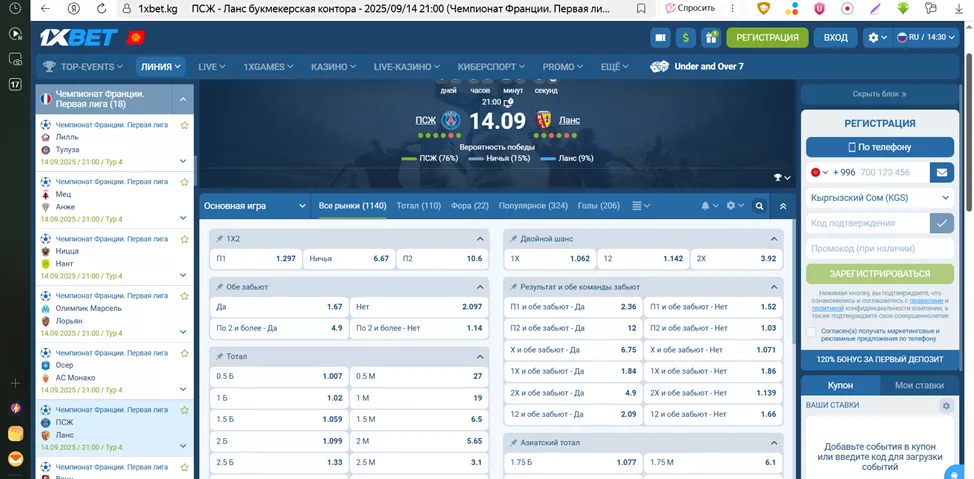Choose По телефону registration method

(x=880, y=147)
